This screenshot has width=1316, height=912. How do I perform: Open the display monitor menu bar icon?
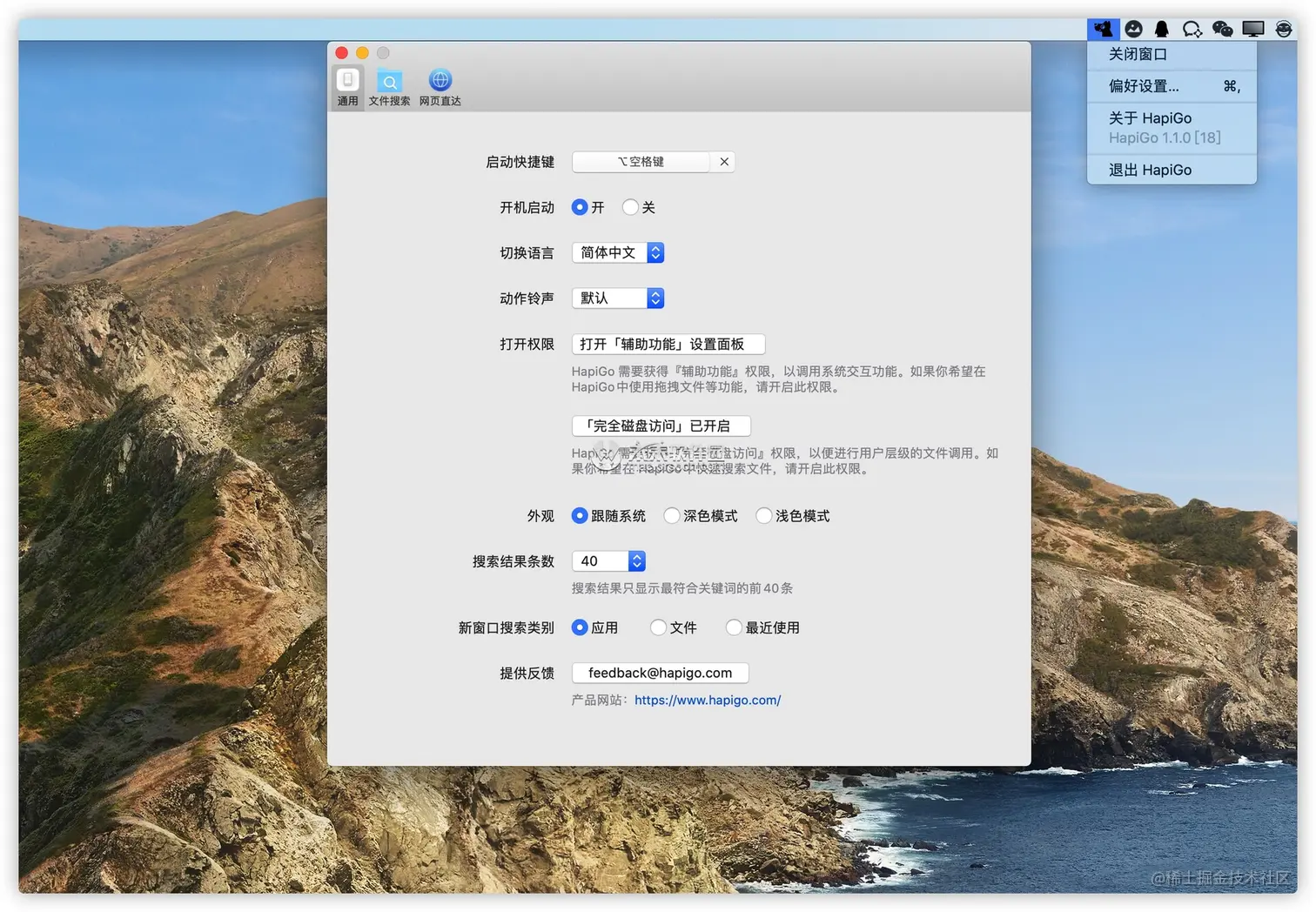click(1253, 30)
